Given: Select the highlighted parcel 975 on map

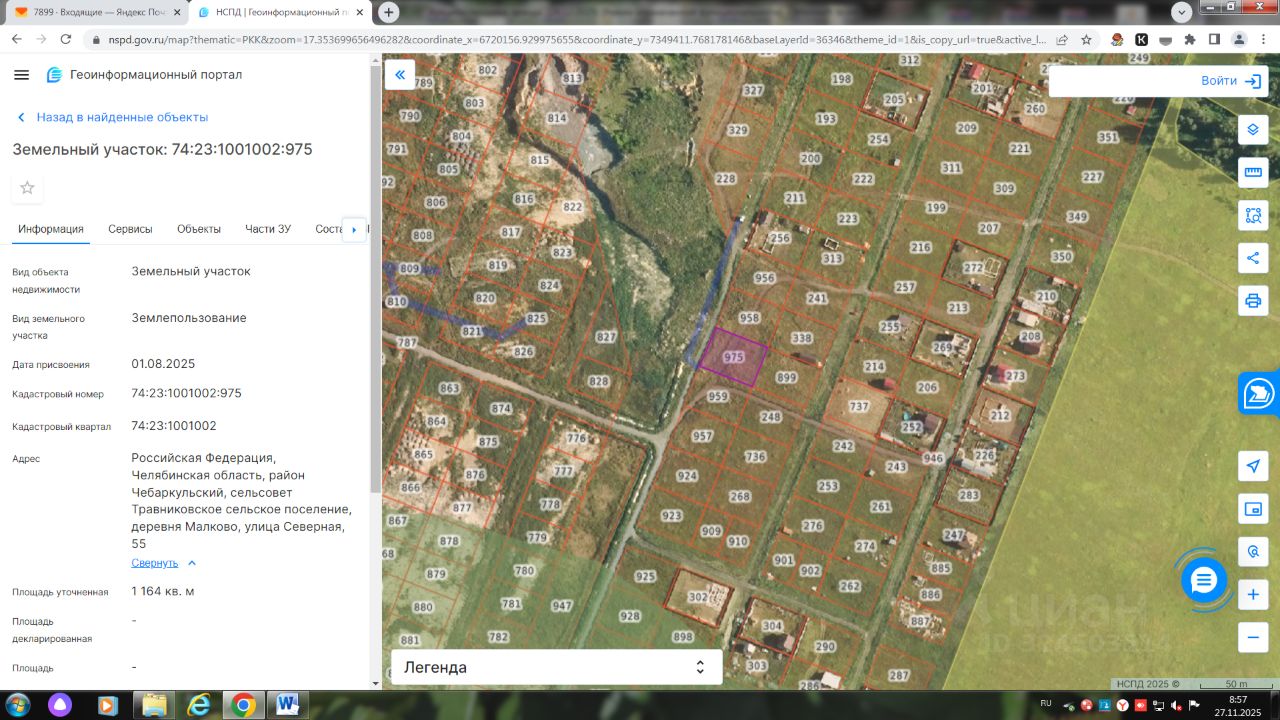Looking at the screenshot, I should (733, 357).
